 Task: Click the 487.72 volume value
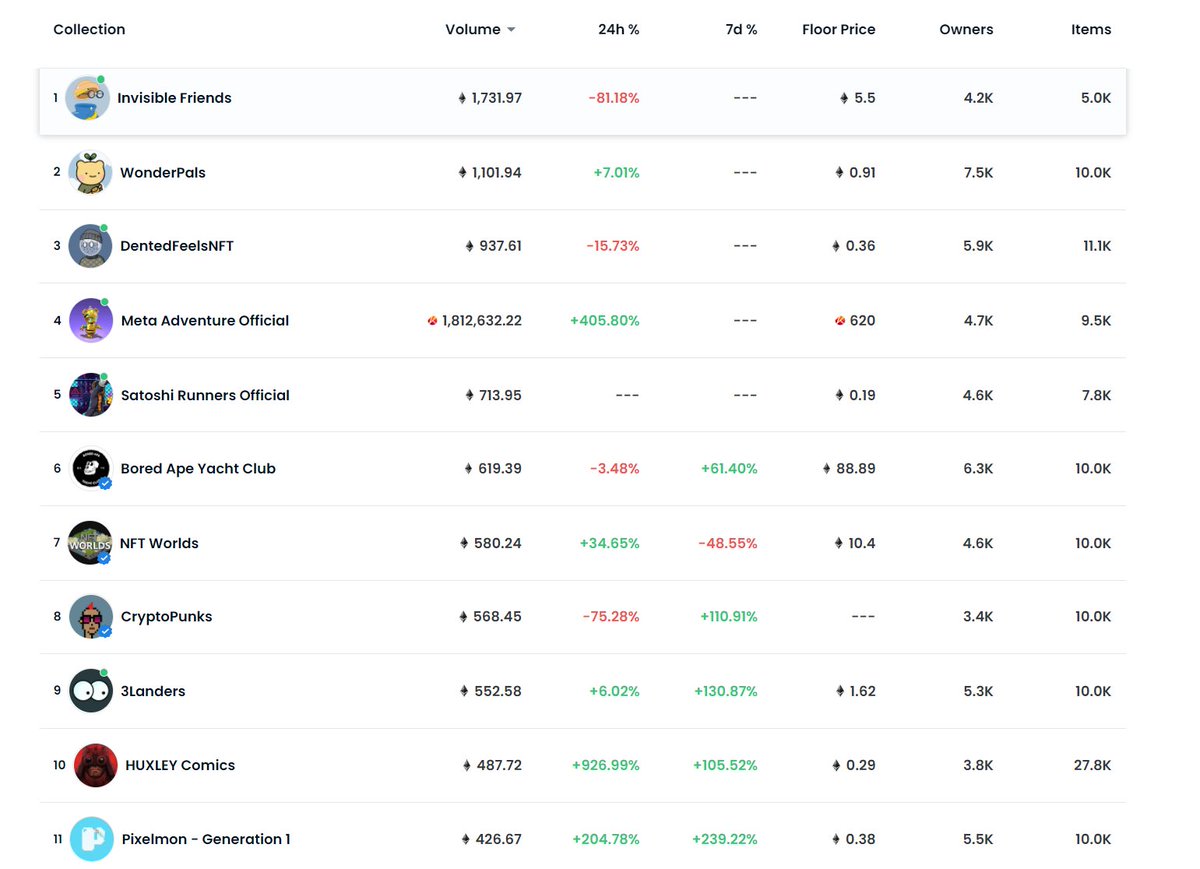pyautogui.click(x=498, y=765)
